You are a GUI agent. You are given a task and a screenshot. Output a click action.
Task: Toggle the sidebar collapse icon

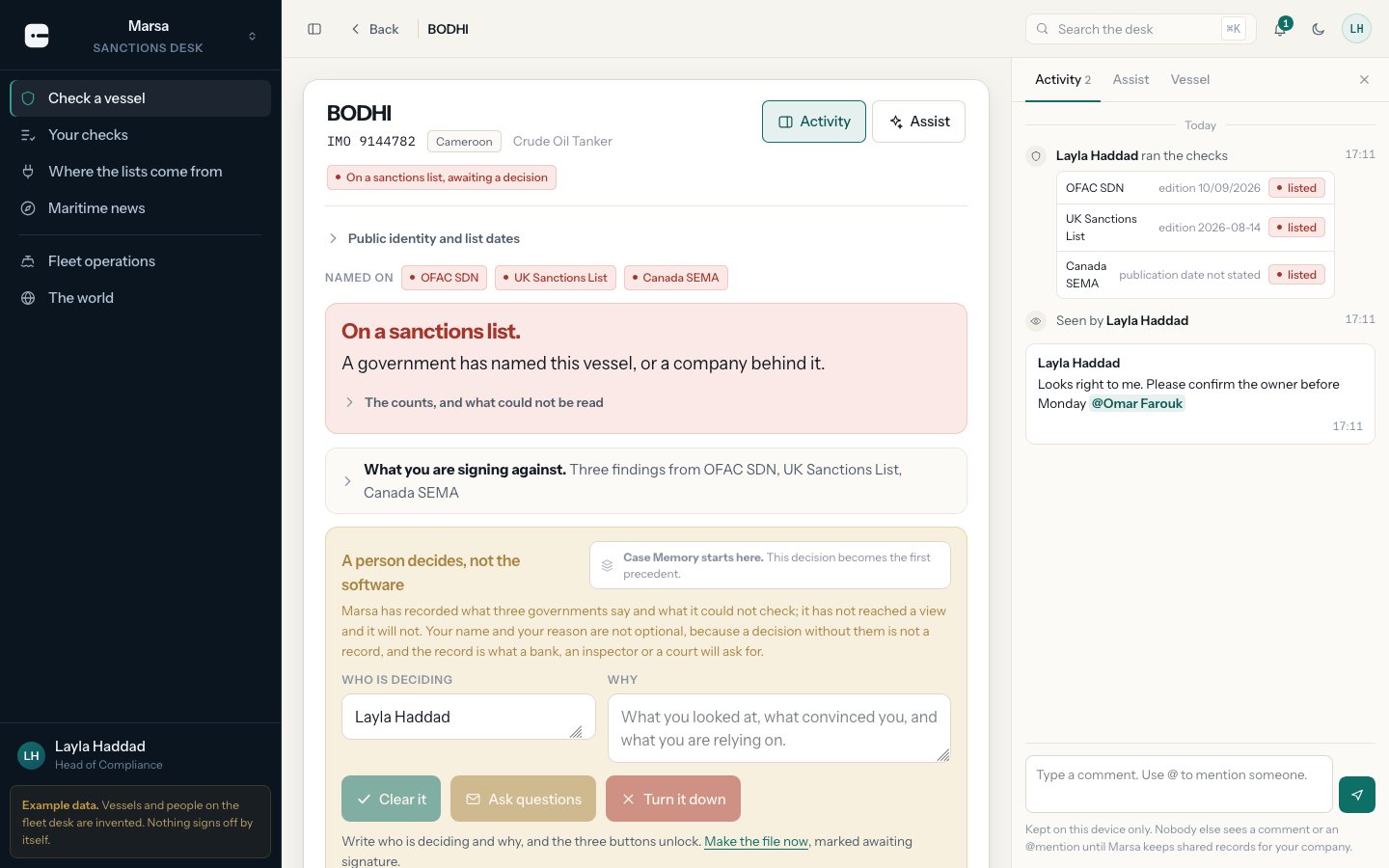314,29
